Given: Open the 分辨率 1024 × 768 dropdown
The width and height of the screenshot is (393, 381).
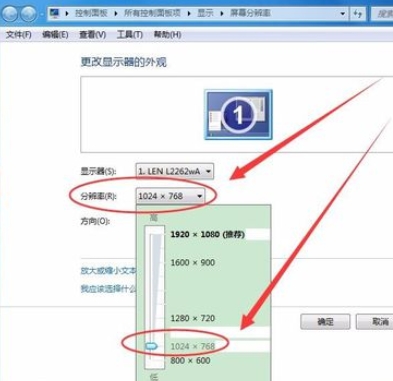Looking at the screenshot, I should (170, 196).
